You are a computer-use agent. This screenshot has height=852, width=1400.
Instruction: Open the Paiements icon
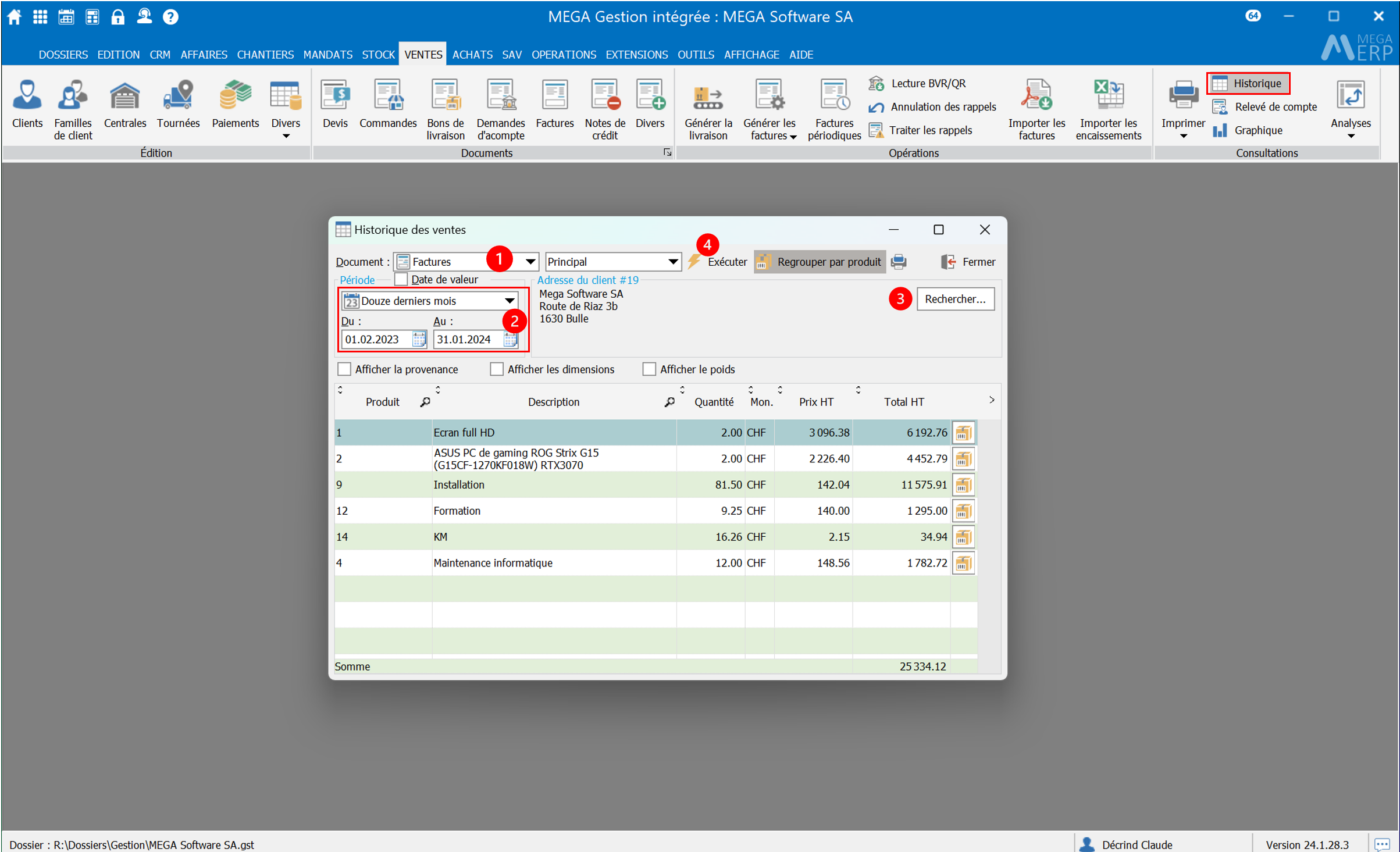click(x=235, y=105)
